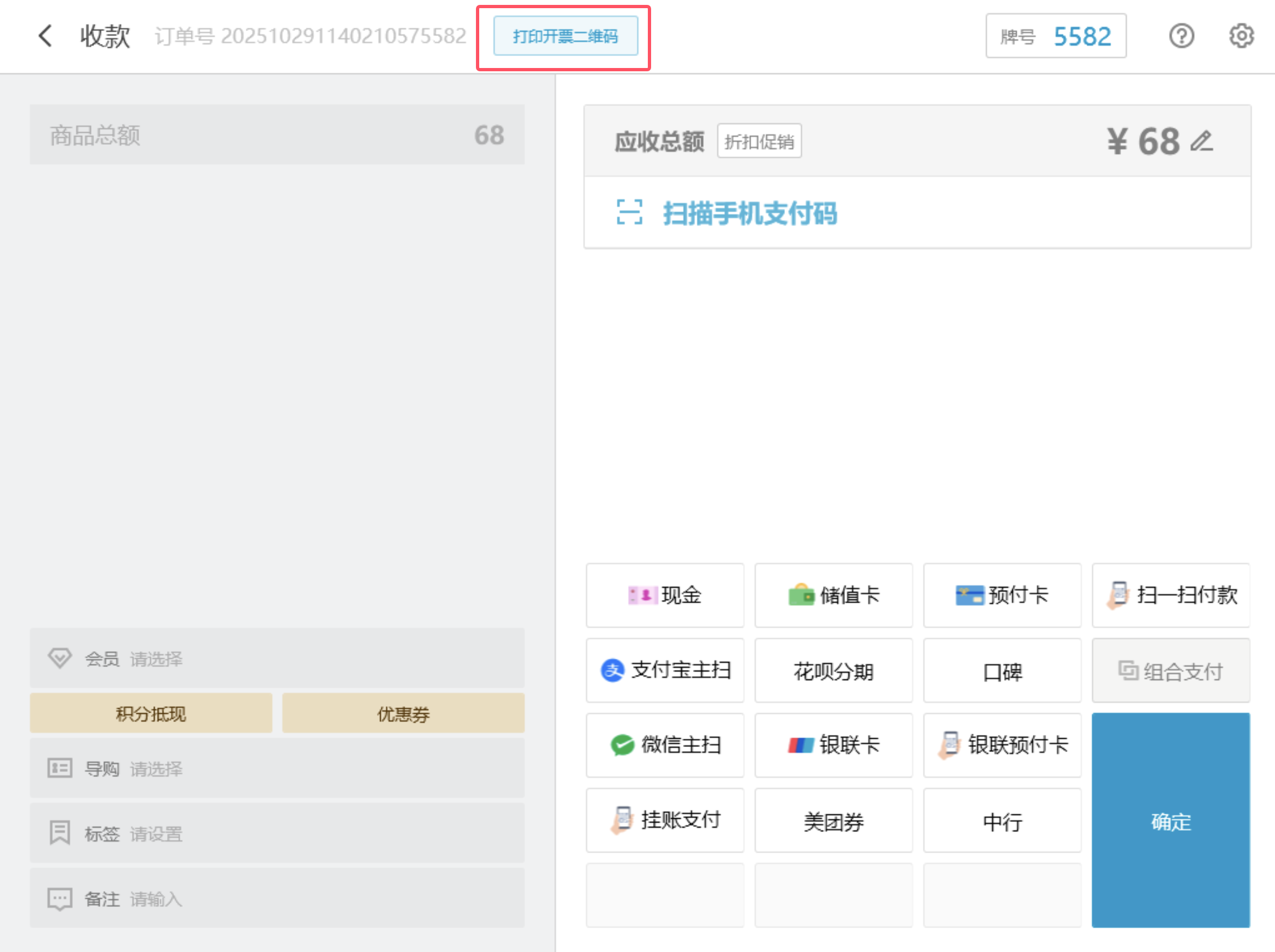This screenshot has height=952, width=1275.
Task: Choose 储值卡 stored value card
Action: (833, 595)
